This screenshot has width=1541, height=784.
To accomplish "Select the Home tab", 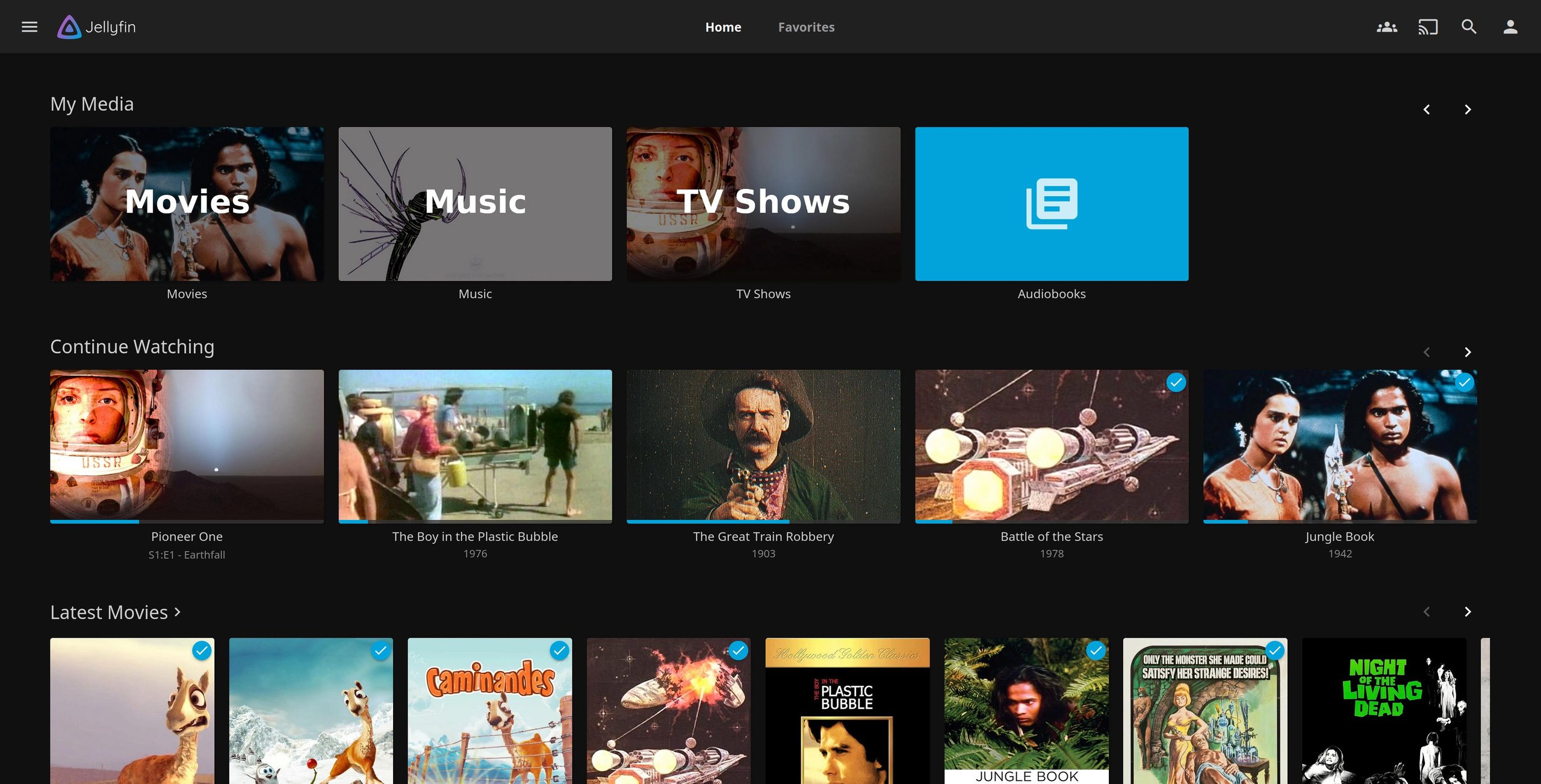I will coord(723,27).
